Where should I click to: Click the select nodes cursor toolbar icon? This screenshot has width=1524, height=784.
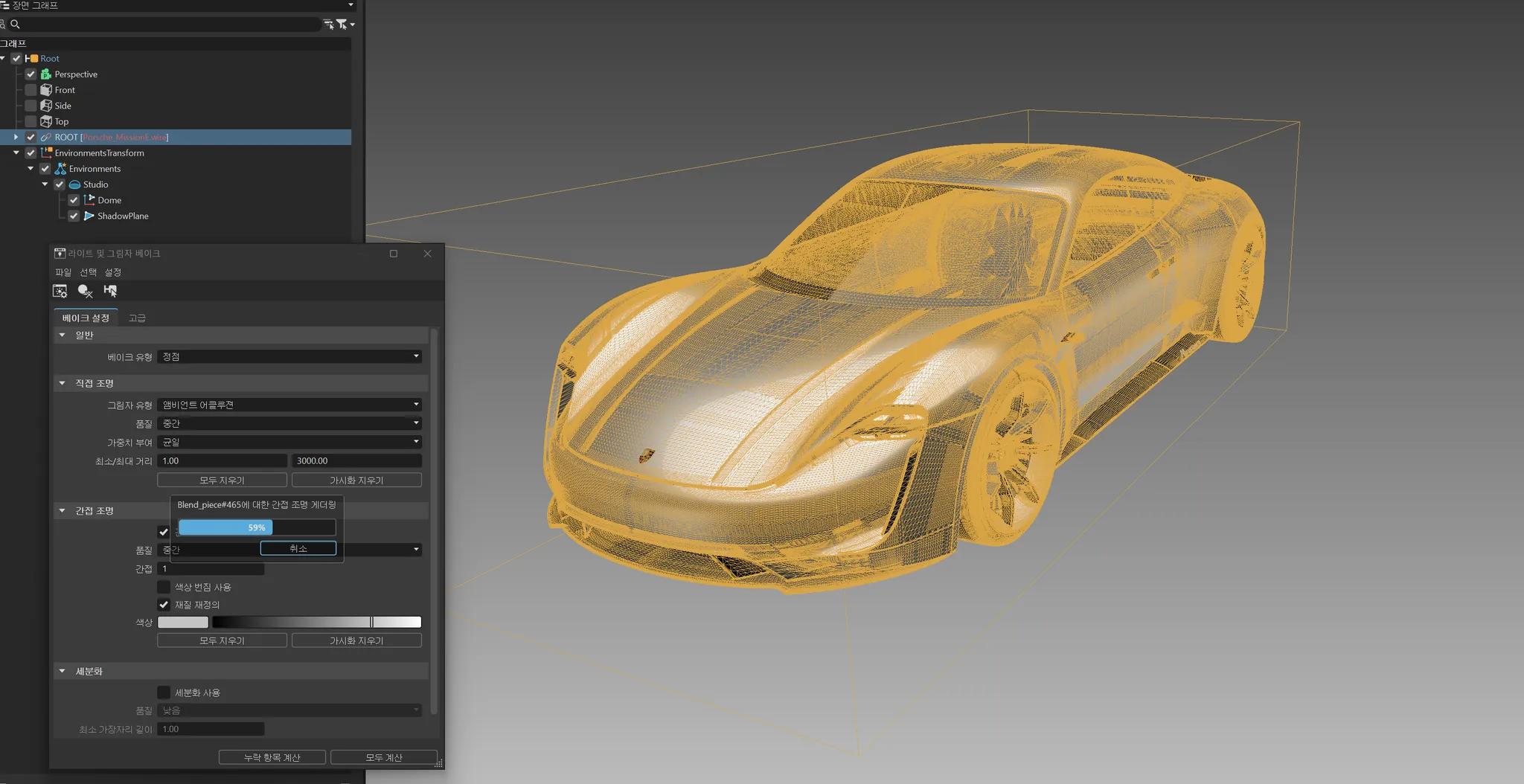pos(110,291)
